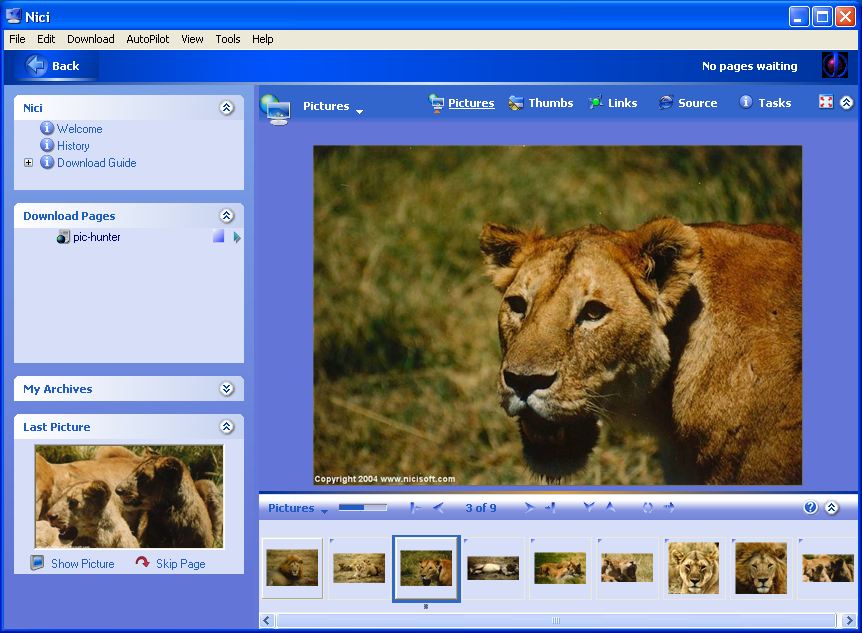Open the View menu
Screen dimensions: 862x633
click(192, 39)
